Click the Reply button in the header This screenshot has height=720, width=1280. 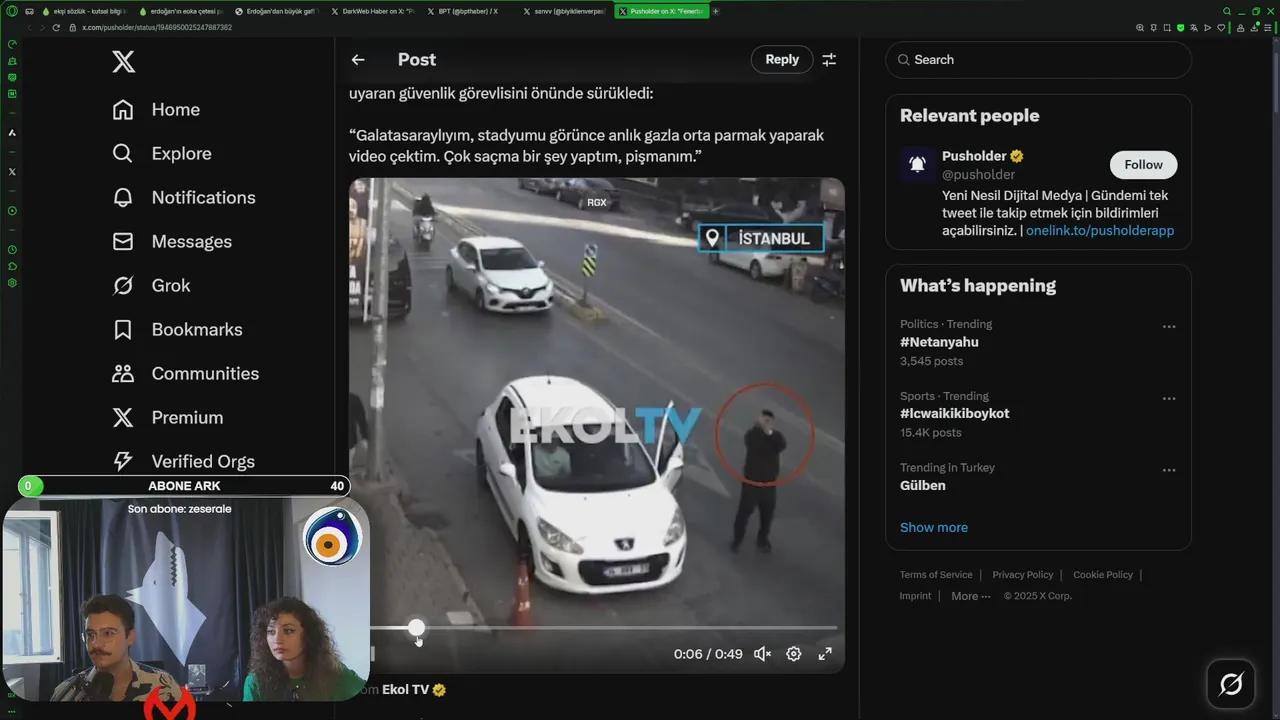click(x=782, y=60)
